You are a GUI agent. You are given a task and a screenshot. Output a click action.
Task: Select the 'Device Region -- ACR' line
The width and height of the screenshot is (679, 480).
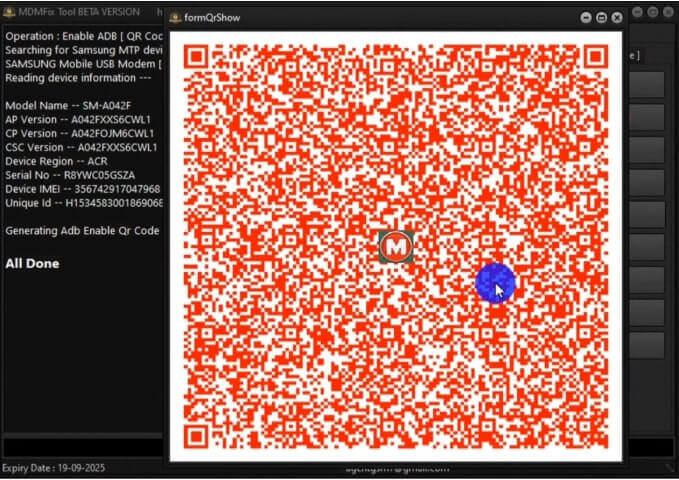coord(56,161)
